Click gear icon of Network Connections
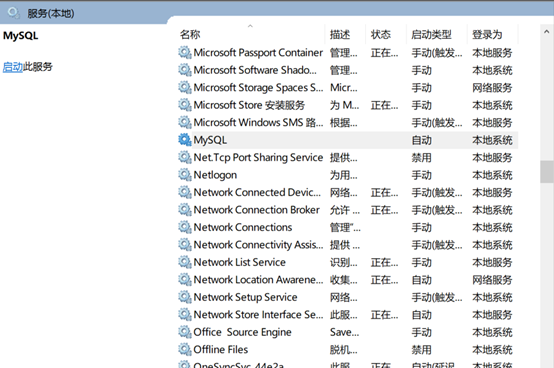This screenshot has height=368, width=554. point(184,227)
